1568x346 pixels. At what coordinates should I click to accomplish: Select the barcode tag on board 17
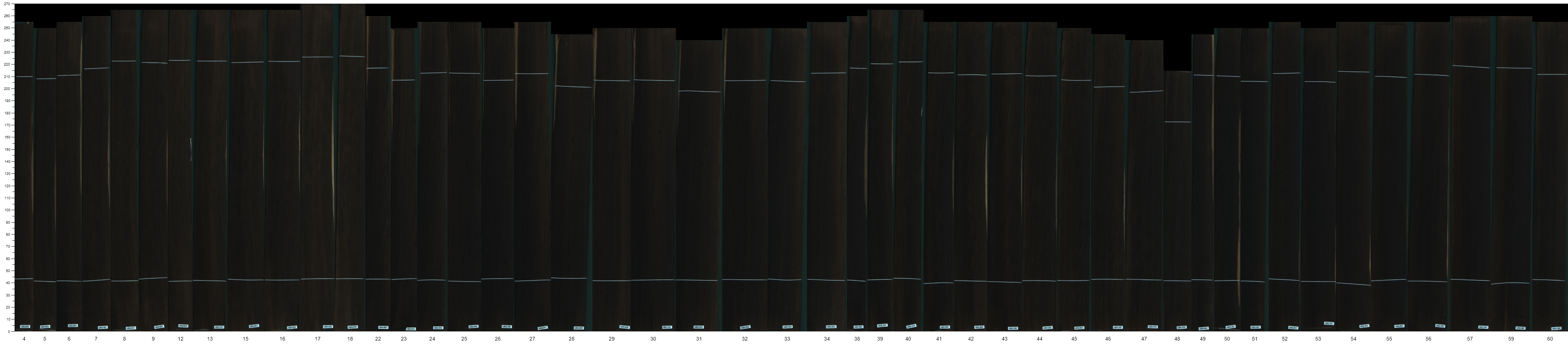pyautogui.click(x=327, y=327)
